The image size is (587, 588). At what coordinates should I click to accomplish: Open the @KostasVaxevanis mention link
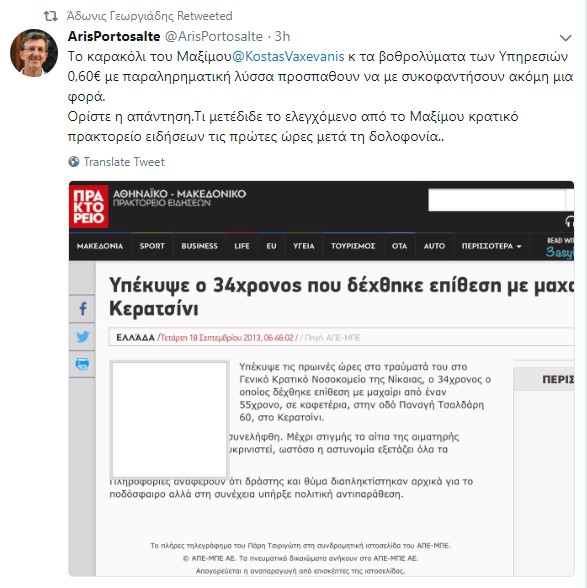tap(288, 56)
